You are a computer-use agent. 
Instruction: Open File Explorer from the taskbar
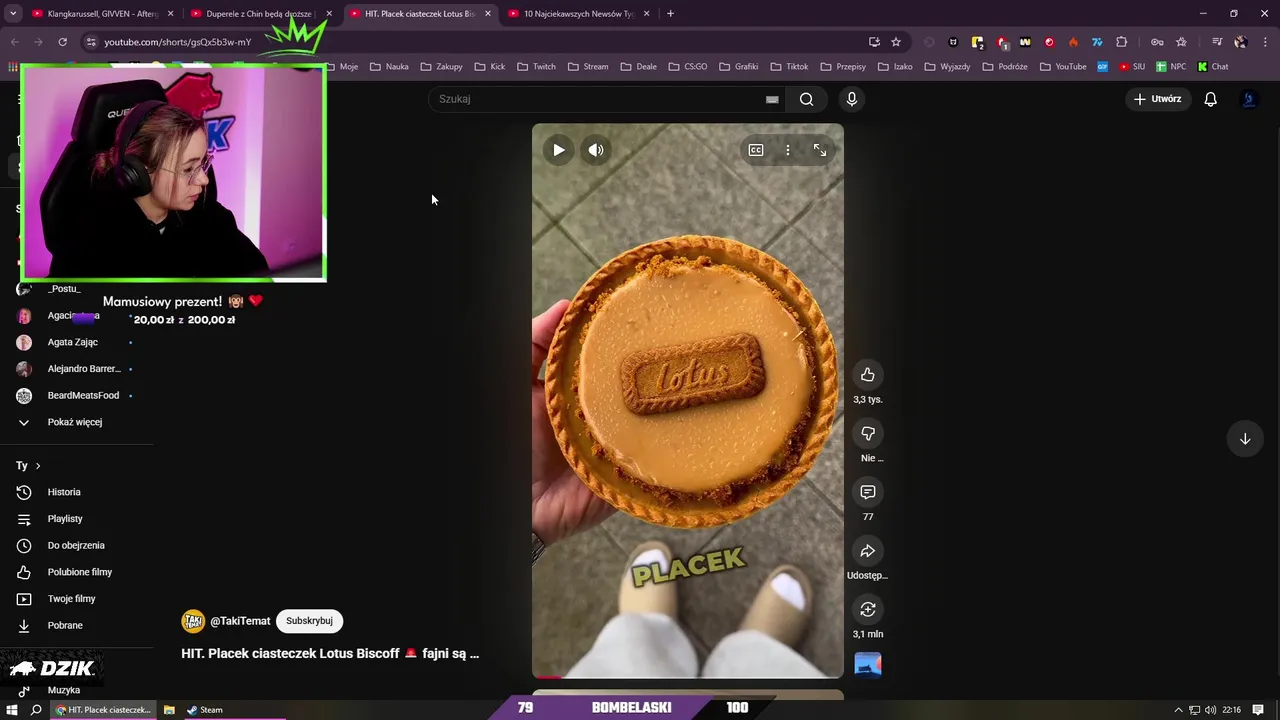(x=169, y=710)
